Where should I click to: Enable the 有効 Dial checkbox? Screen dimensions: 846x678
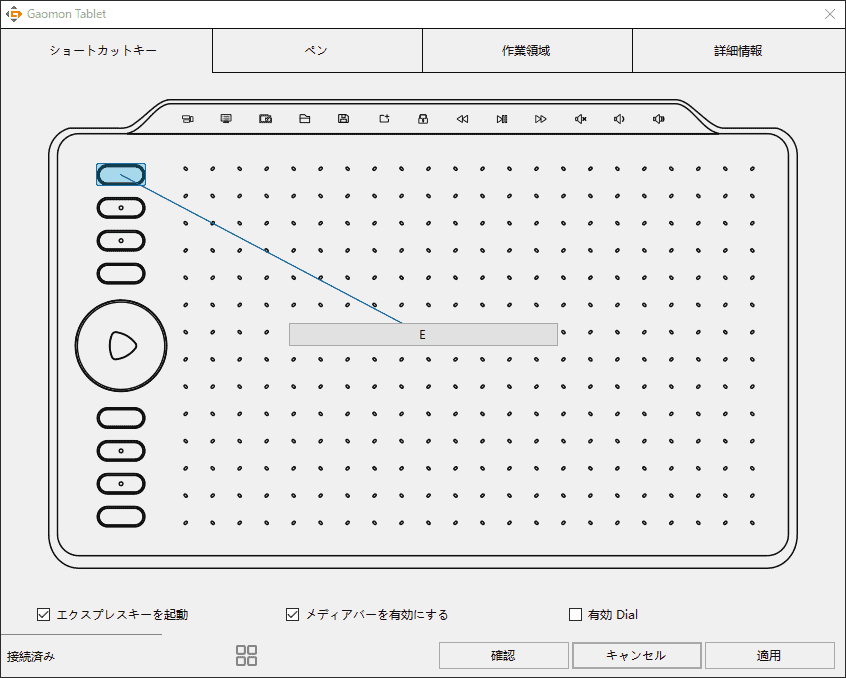coord(576,614)
